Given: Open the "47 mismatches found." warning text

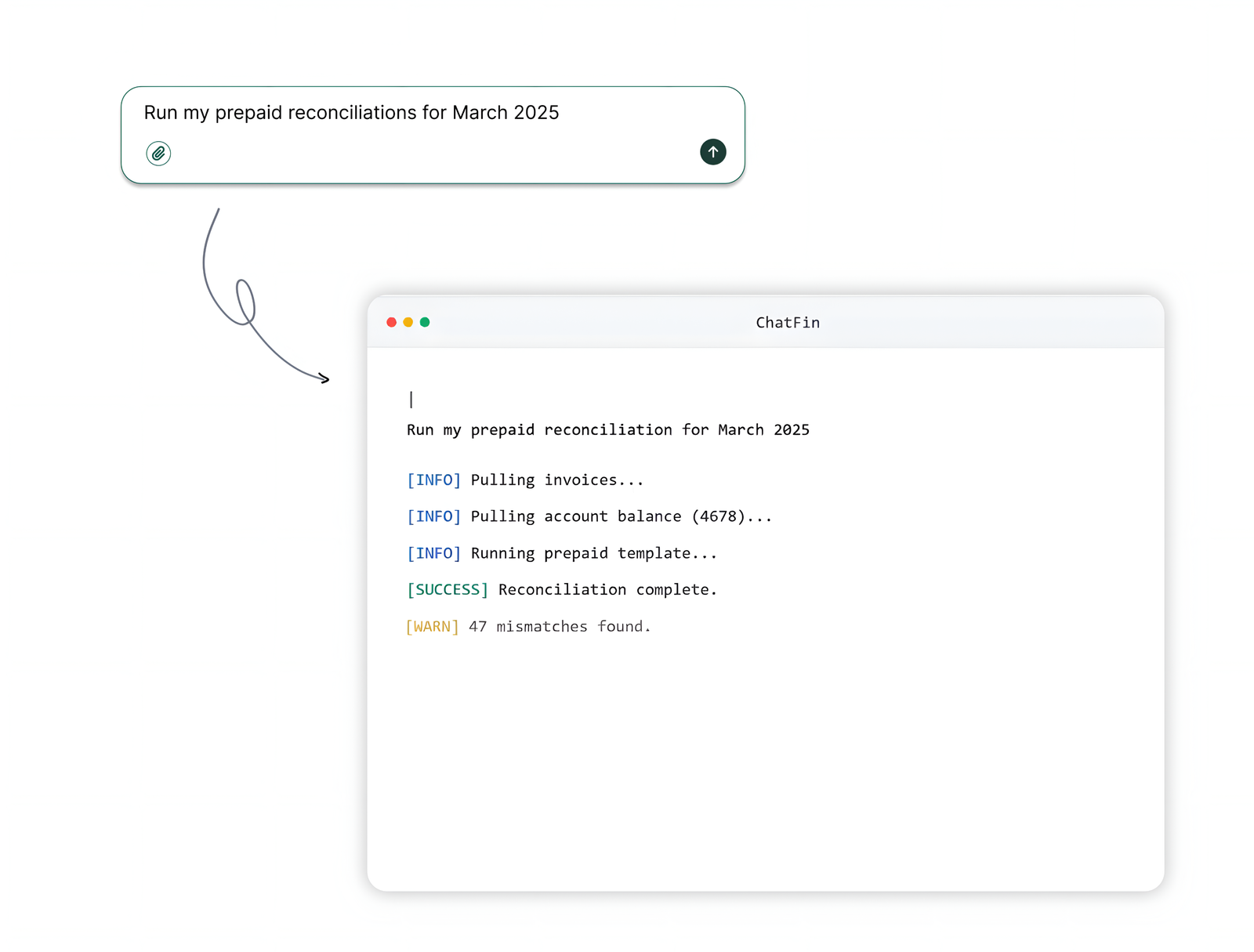Looking at the screenshot, I should (560, 627).
